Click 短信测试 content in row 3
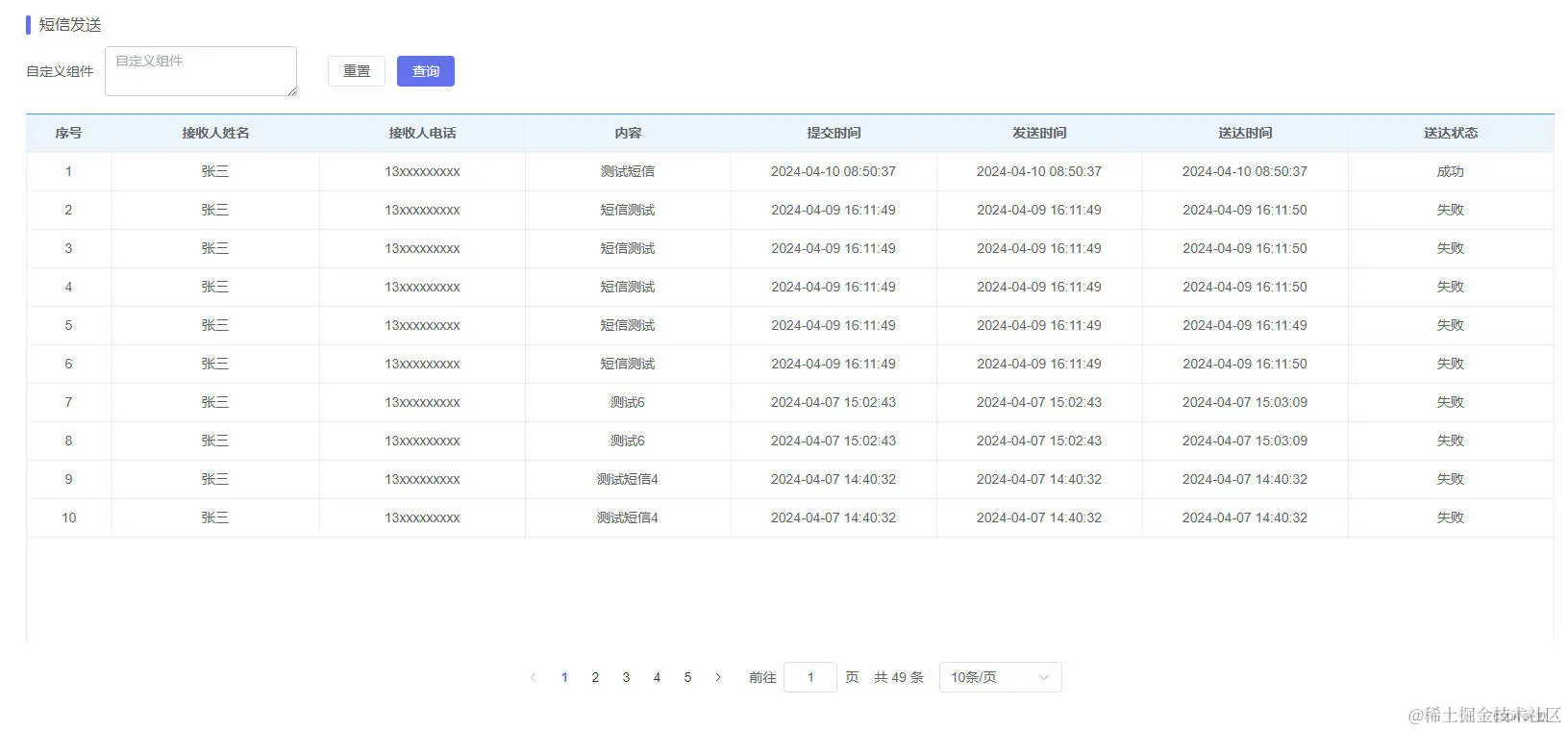Viewport: 1568px width, 731px height. pyautogui.click(x=628, y=248)
